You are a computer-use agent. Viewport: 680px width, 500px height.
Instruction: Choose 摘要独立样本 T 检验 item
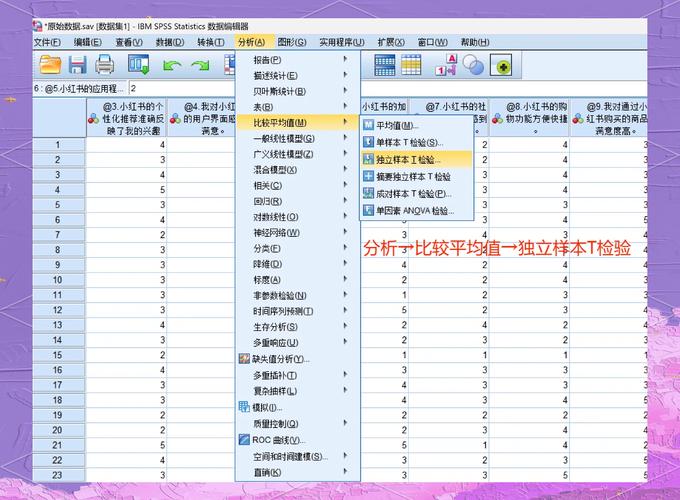[x=416, y=176]
